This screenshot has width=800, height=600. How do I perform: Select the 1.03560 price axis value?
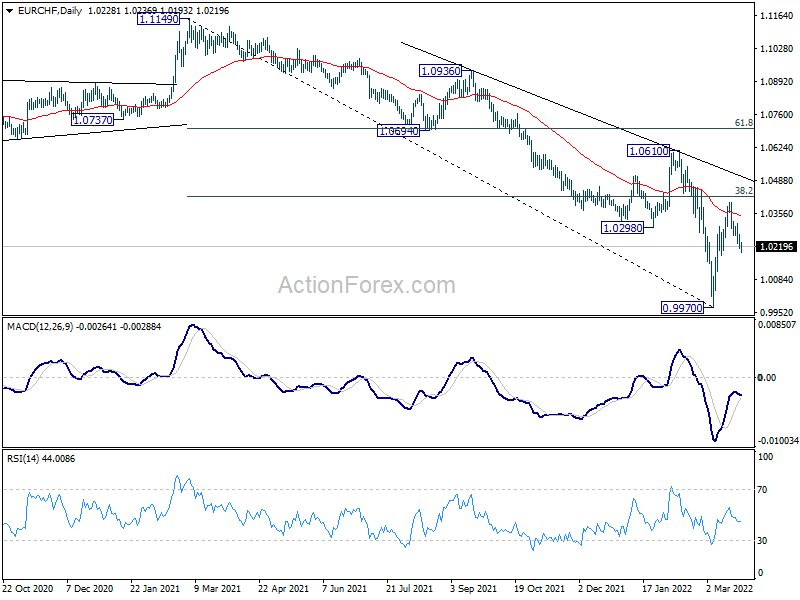point(777,214)
